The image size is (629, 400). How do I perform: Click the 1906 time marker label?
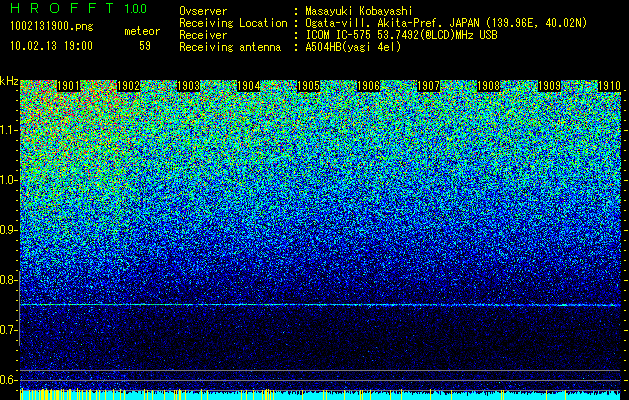pyautogui.click(x=369, y=86)
